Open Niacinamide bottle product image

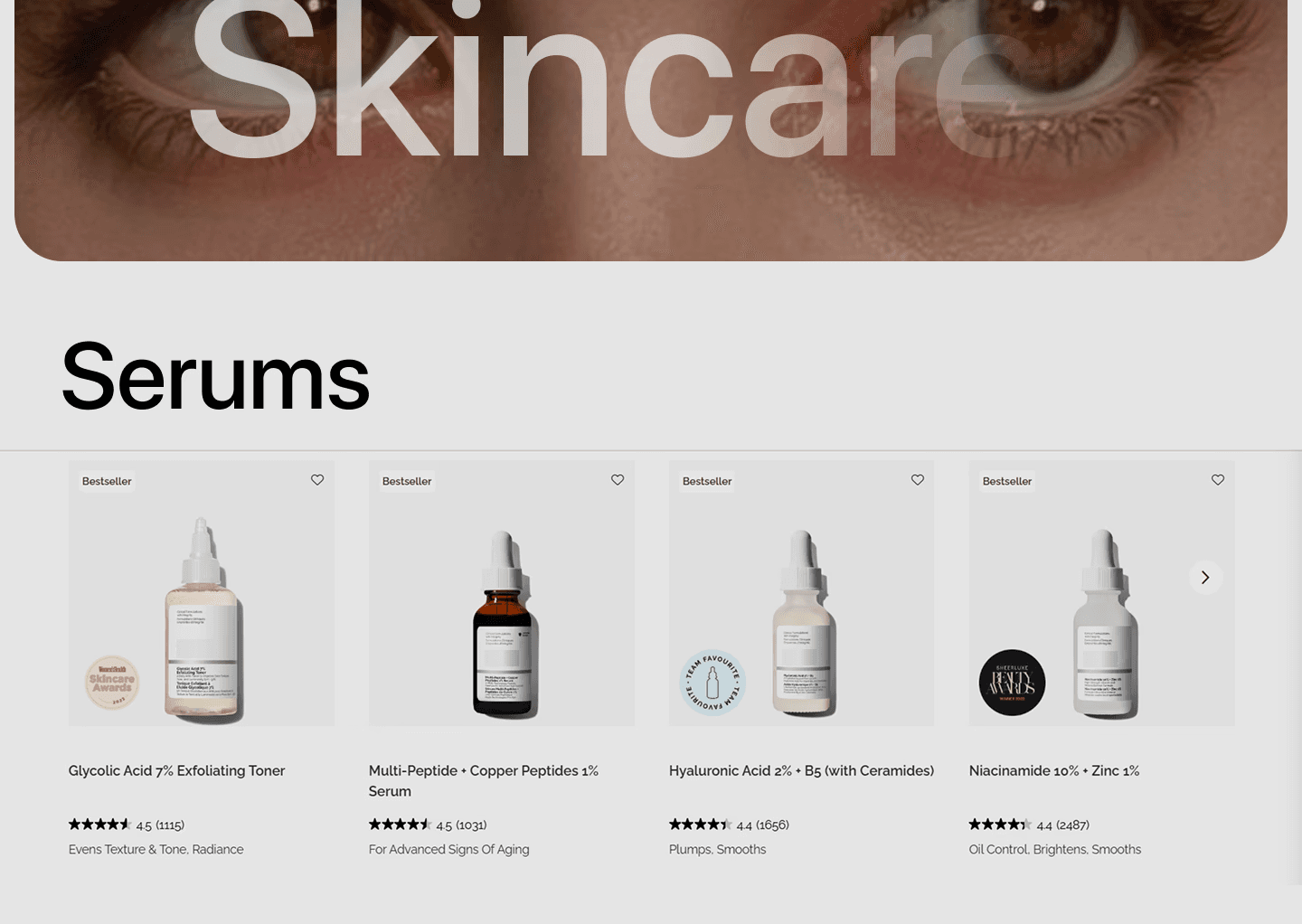tap(1102, 593)
